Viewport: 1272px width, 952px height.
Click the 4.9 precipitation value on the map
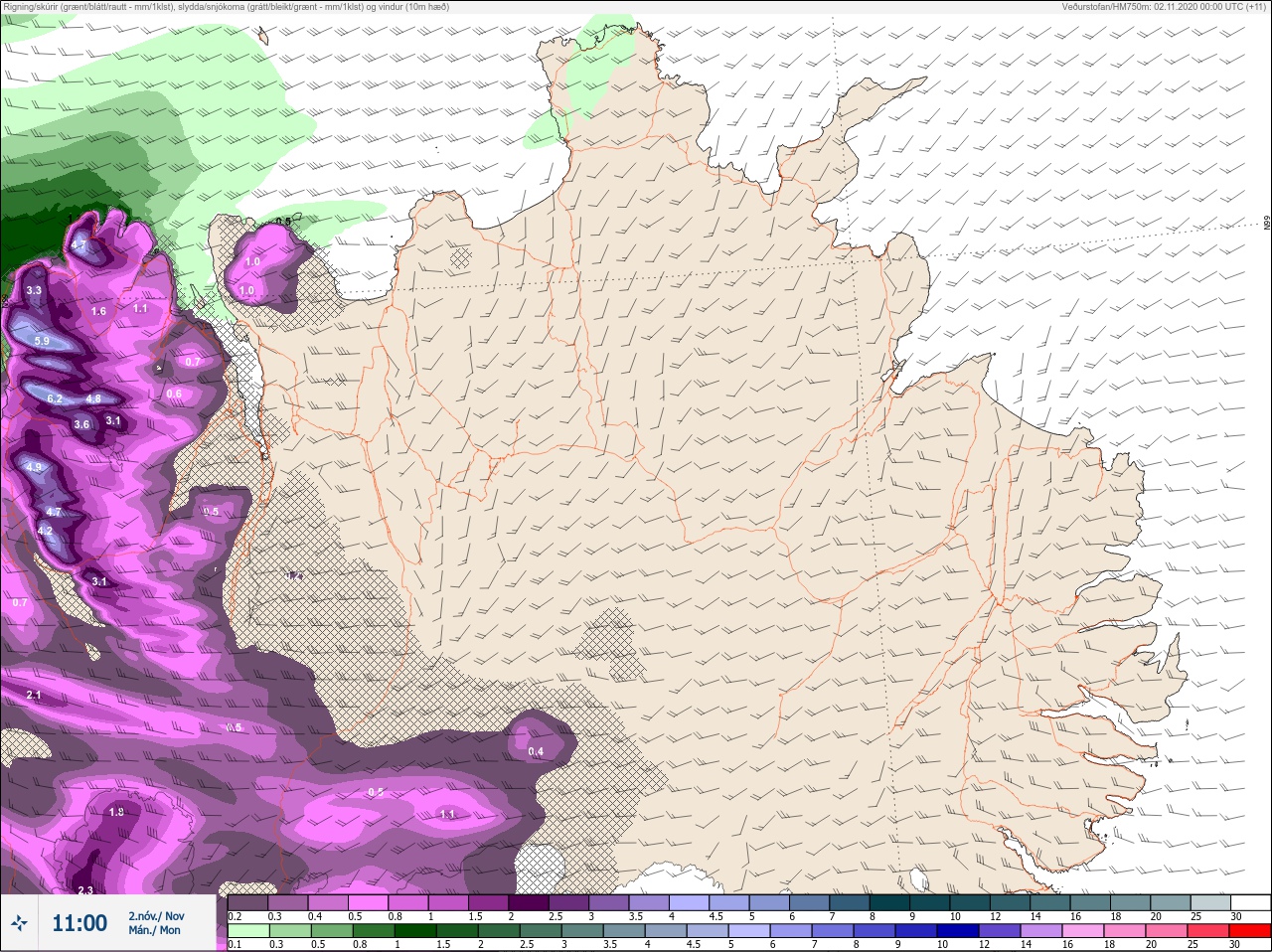click(x=34, y=467)
